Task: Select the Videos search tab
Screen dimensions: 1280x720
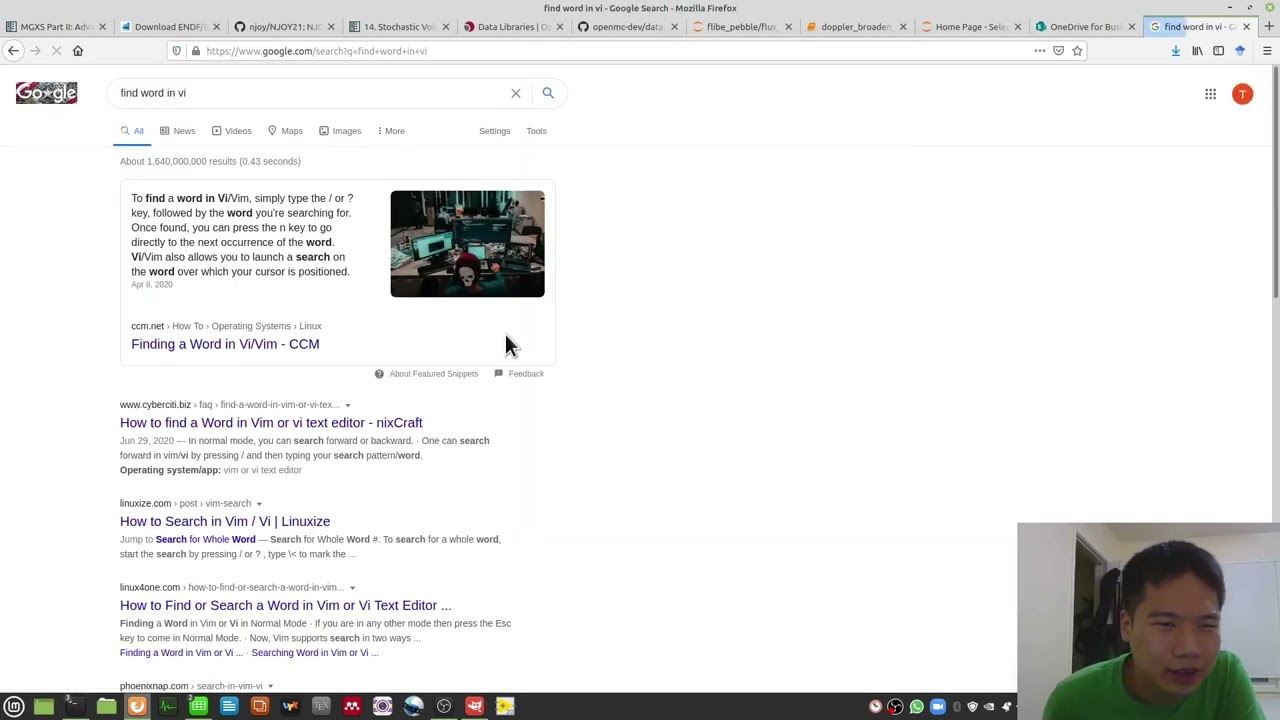Action: (x=230, y=131)
